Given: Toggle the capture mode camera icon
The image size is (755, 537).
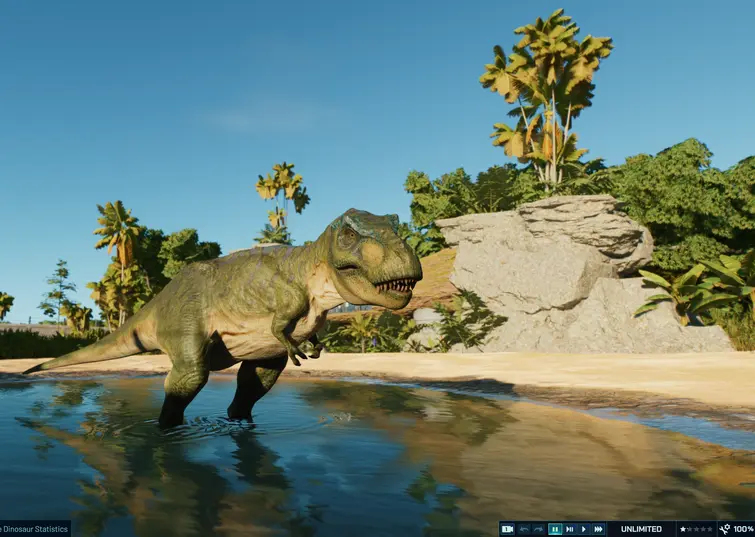Looking at the screenshot, I should pos(507,529).
